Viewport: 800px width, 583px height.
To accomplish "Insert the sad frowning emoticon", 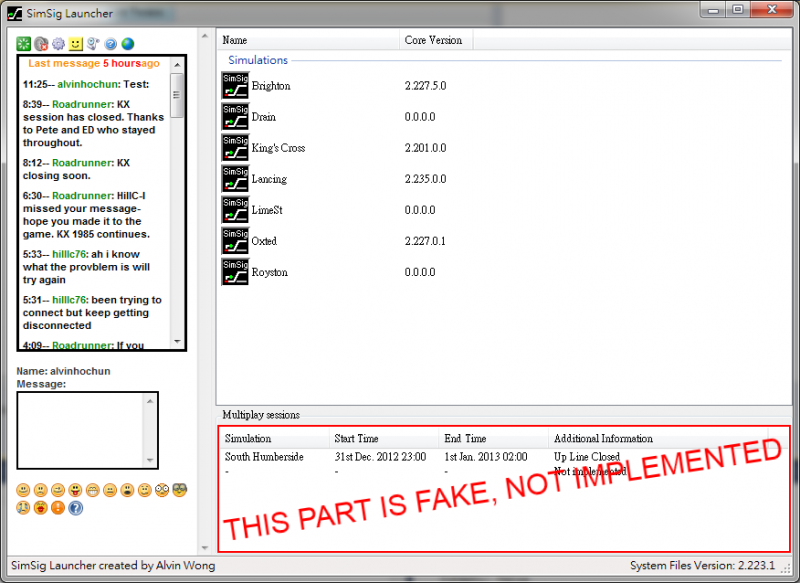I will pos(41,491).
